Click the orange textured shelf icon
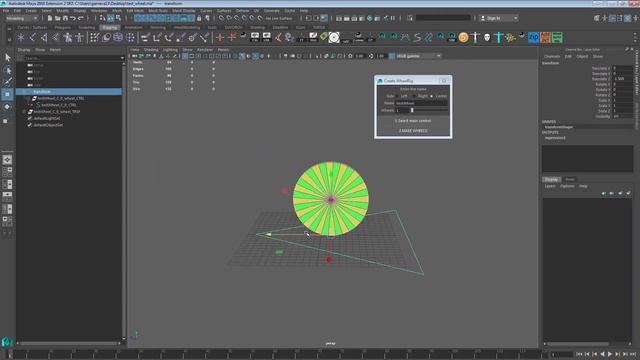Image resolution: width=640 pixels, height=360 pixels. pyautogui.click(x=545, y=38)
